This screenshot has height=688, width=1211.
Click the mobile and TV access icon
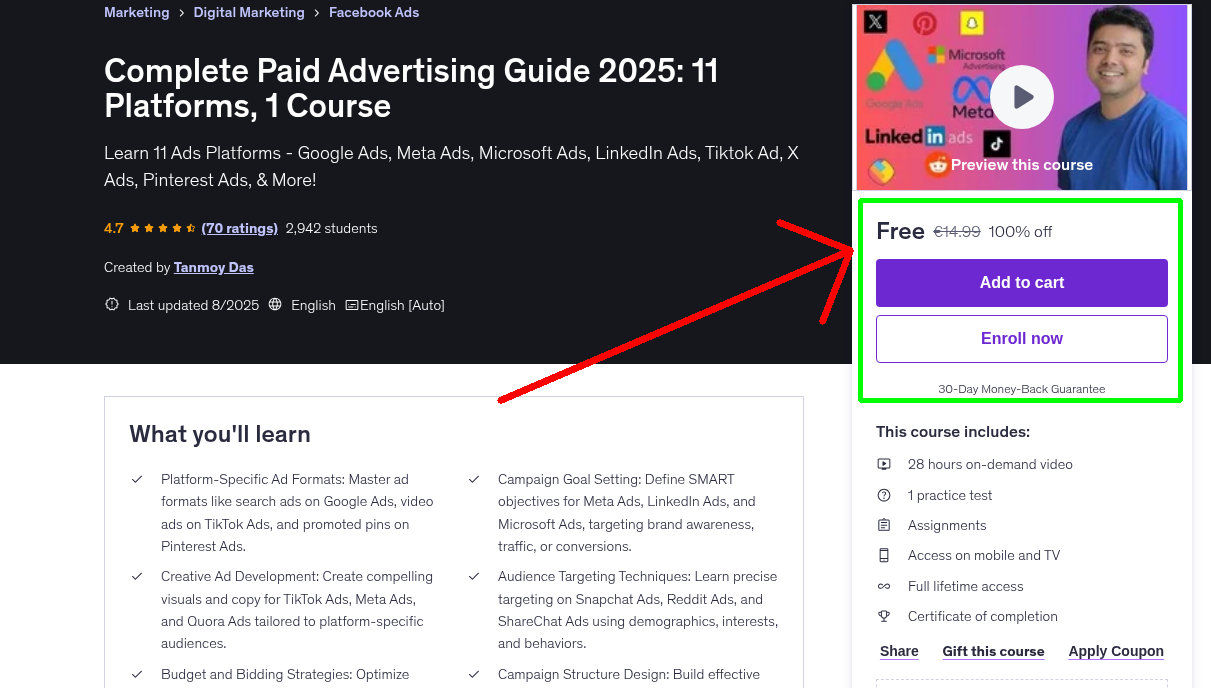[x=884, y=555]
